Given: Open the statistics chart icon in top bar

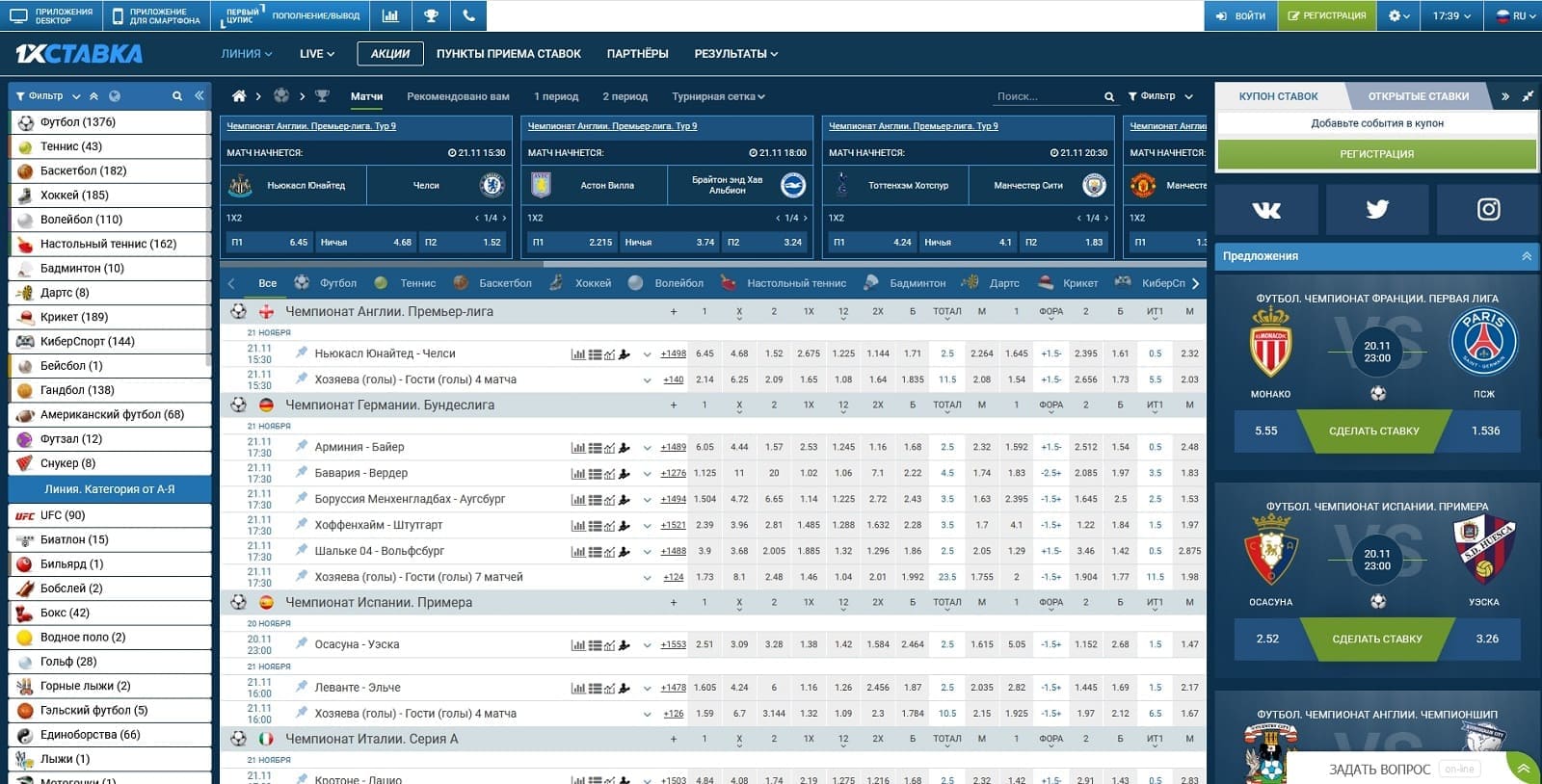Looking at the screenshot, I should 390,15.
